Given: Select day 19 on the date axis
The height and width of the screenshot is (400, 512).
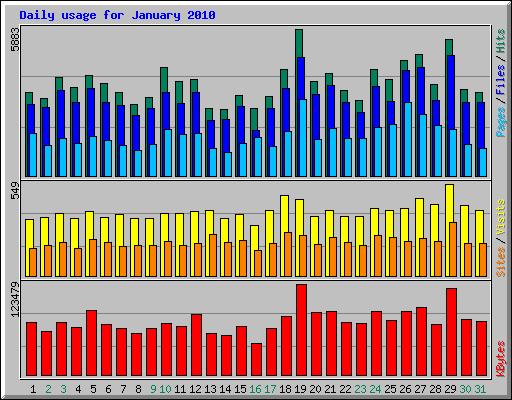Looking at the screenshot, I should [300, 389].
